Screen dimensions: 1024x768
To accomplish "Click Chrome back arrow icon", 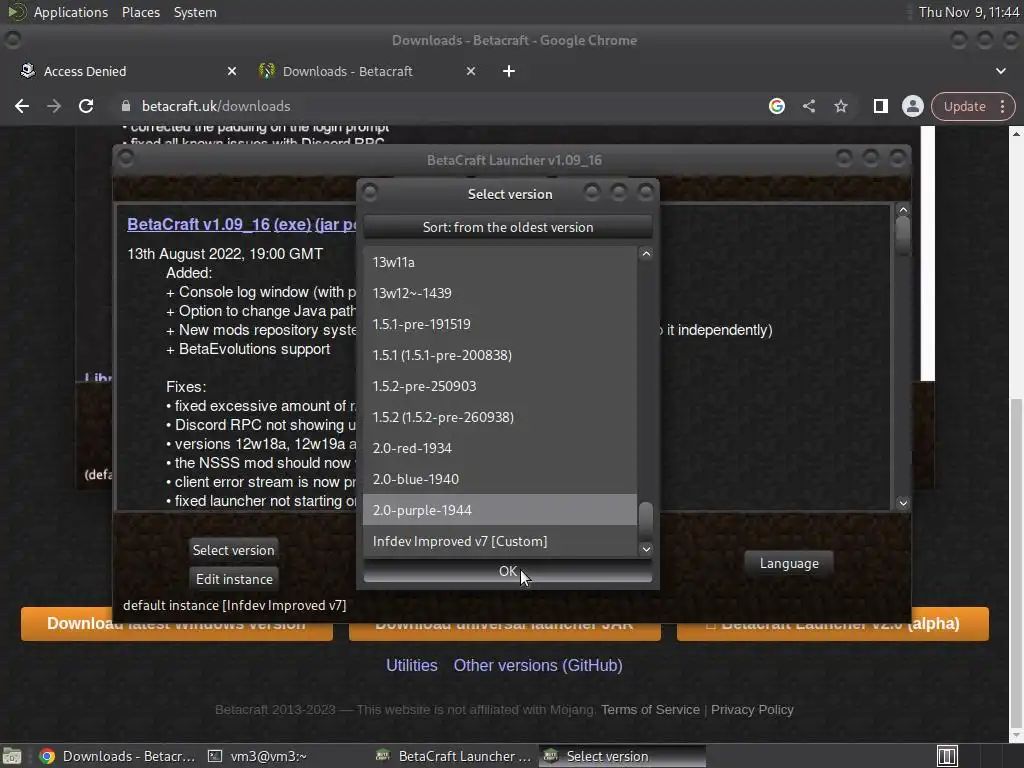I will [22, 106].
